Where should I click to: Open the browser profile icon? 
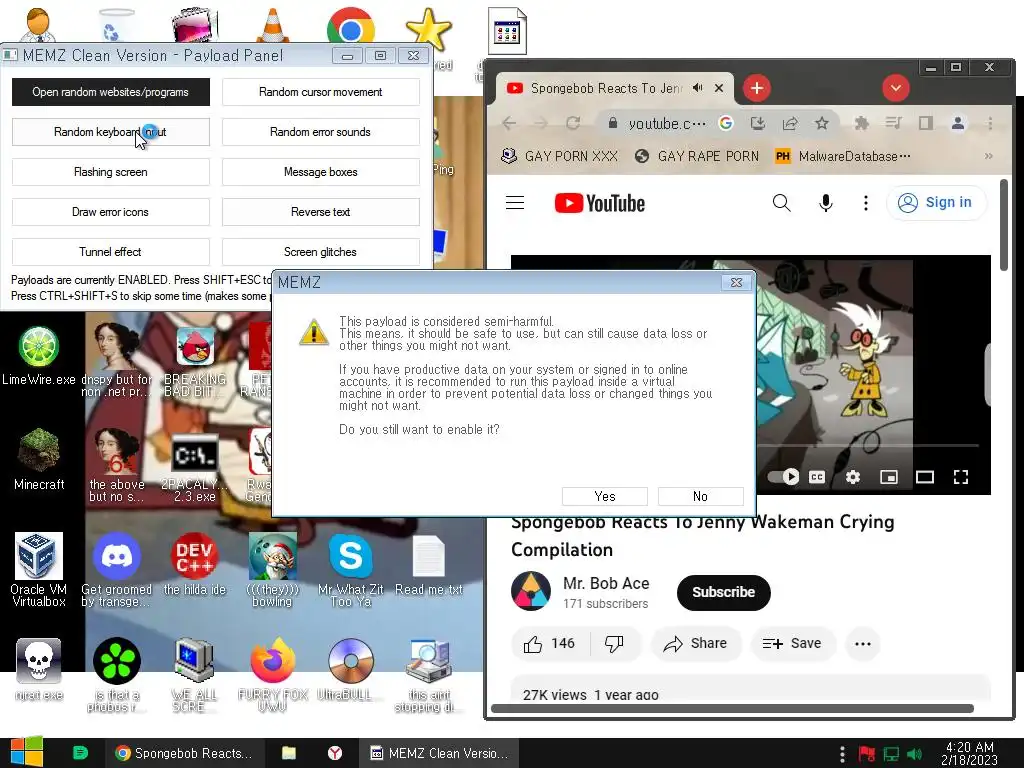click(958, 123)
